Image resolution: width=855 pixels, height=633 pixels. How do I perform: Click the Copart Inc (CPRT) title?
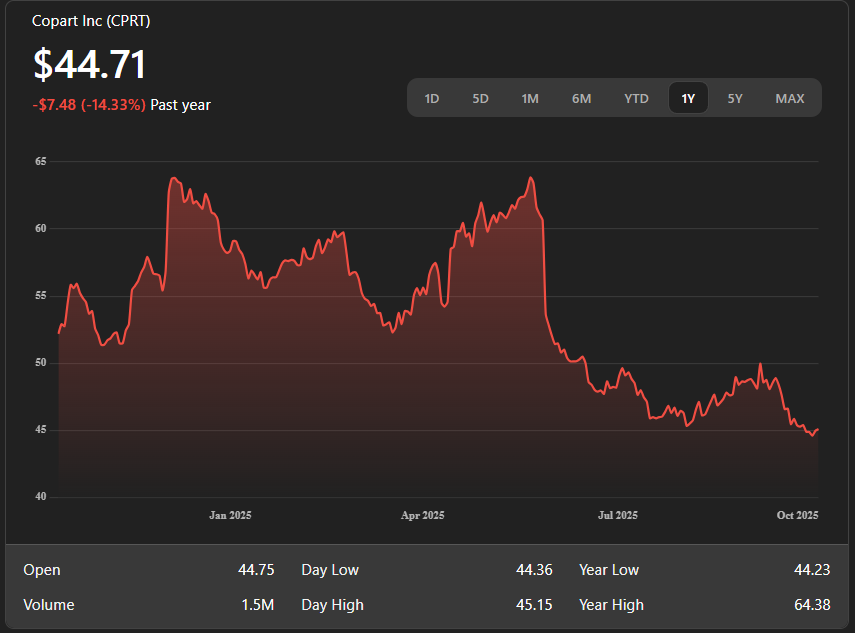91,21
